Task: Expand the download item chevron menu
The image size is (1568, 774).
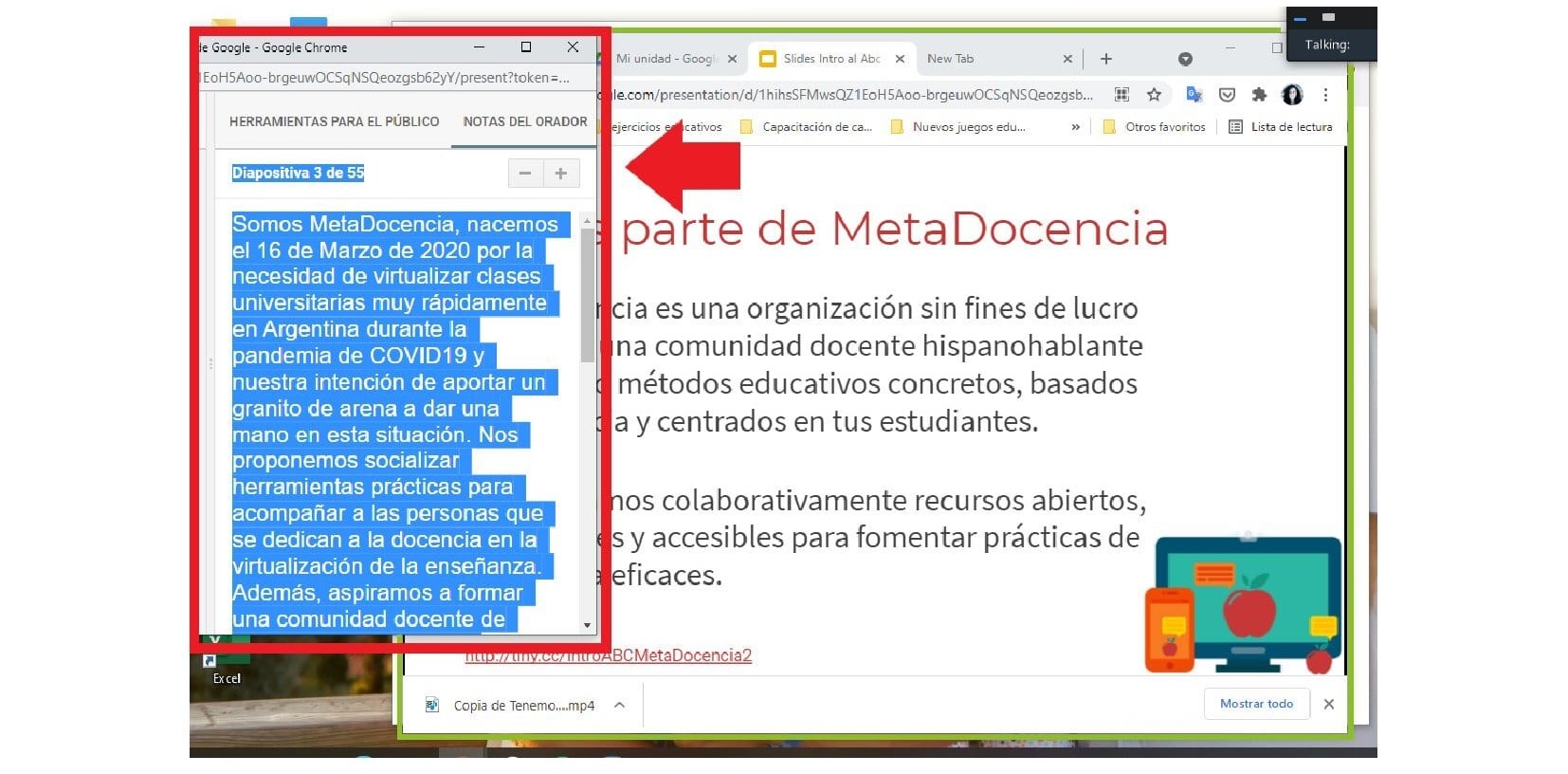Action: [x=620, y=705]
